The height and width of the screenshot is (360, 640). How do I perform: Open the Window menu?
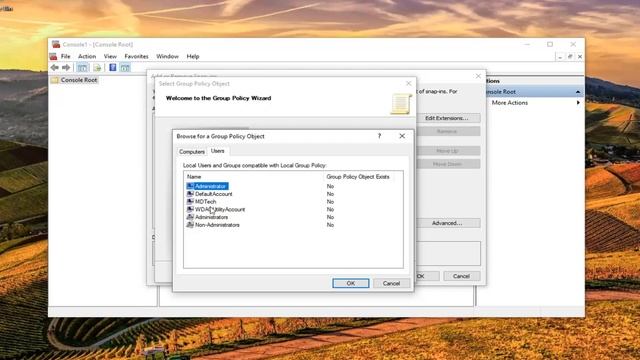coord(167,56)
